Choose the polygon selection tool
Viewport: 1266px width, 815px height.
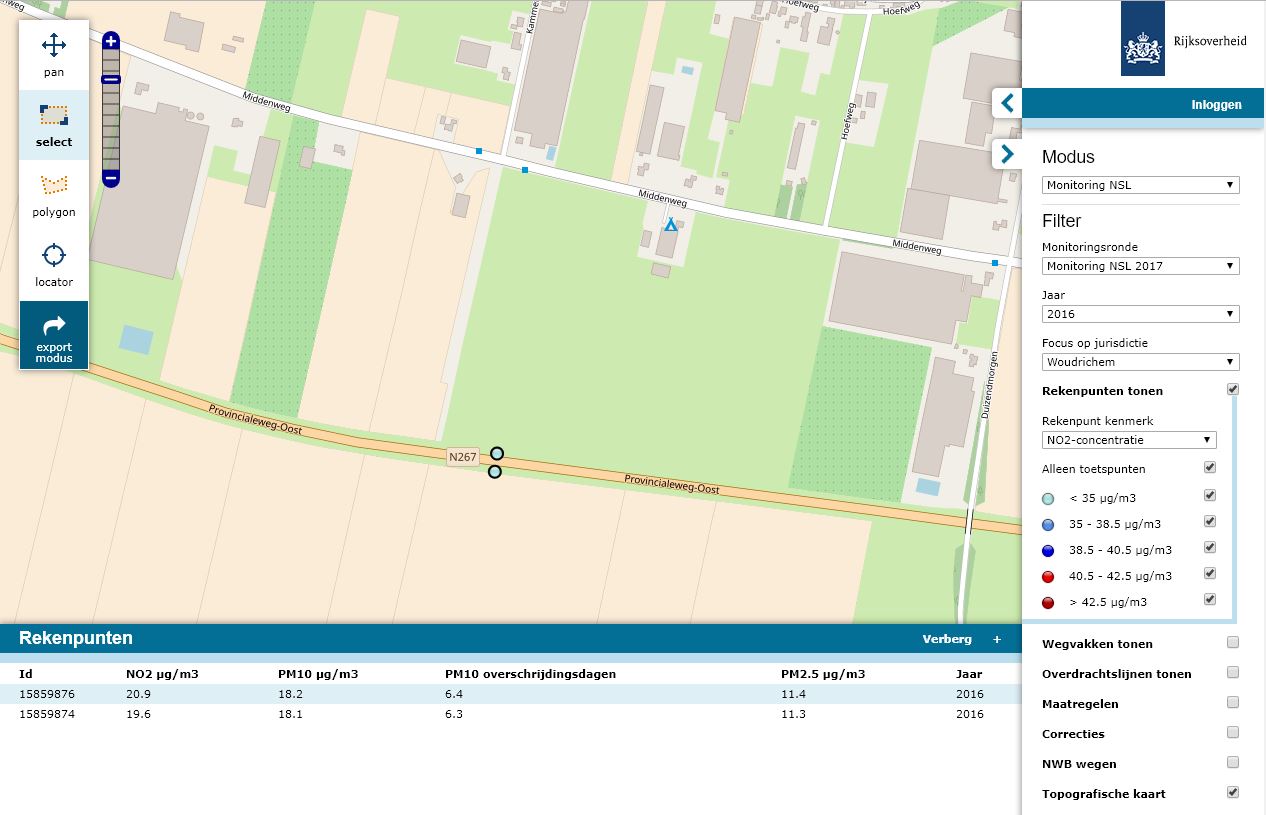[54, 195]
